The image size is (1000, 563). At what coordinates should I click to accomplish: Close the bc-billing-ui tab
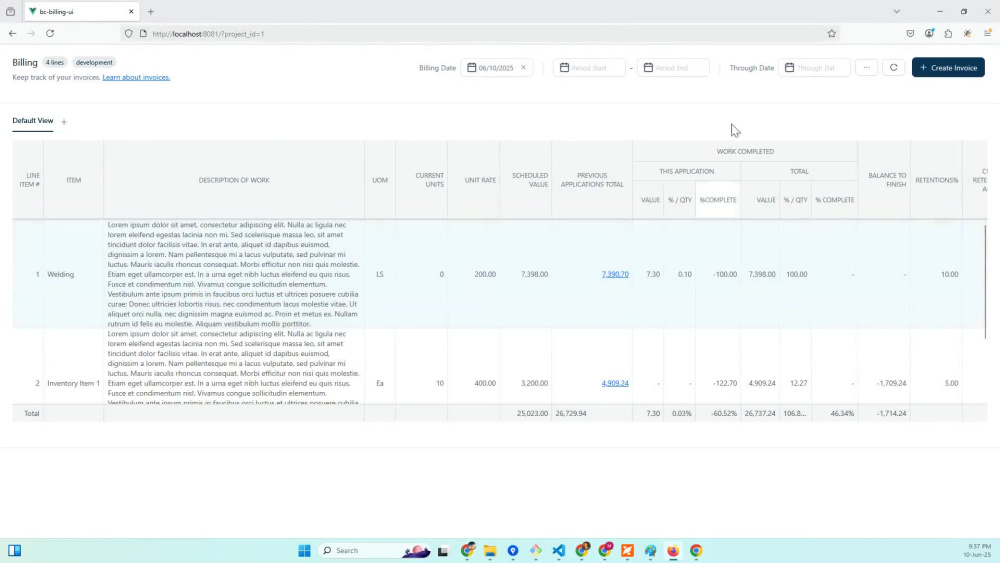pyautogui.click(x=131, y=11)
